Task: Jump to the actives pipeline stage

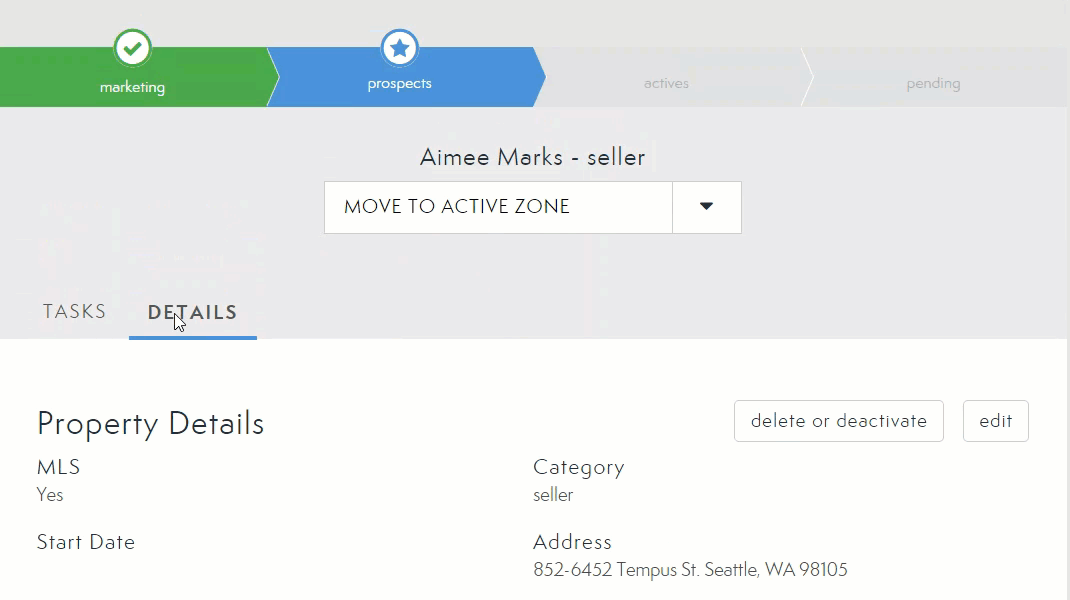Action: (666, 84)
